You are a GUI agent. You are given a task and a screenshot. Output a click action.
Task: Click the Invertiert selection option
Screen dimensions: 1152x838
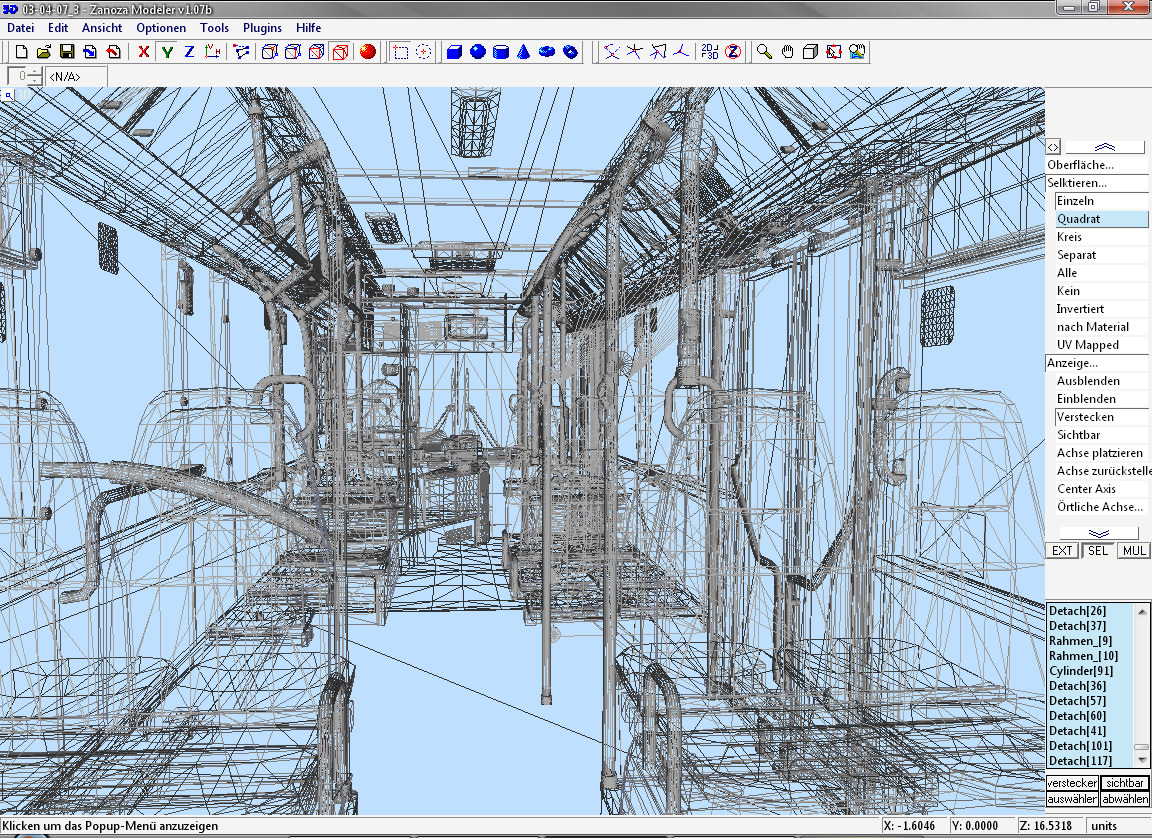tap(1101, 308)
